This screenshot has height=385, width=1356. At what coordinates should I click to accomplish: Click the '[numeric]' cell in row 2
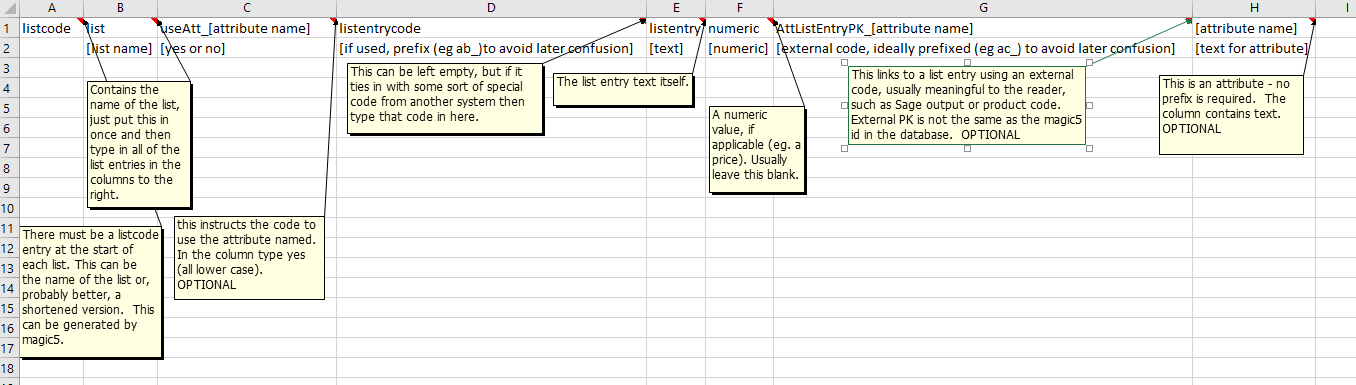tap(739, 48)
